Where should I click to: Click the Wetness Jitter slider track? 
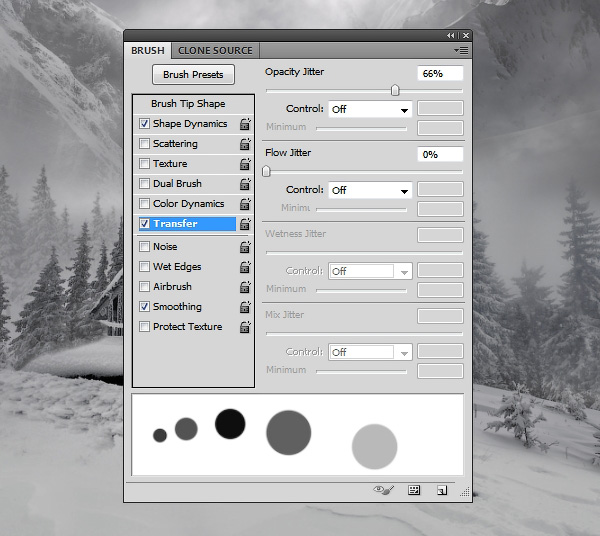point(364,253)
